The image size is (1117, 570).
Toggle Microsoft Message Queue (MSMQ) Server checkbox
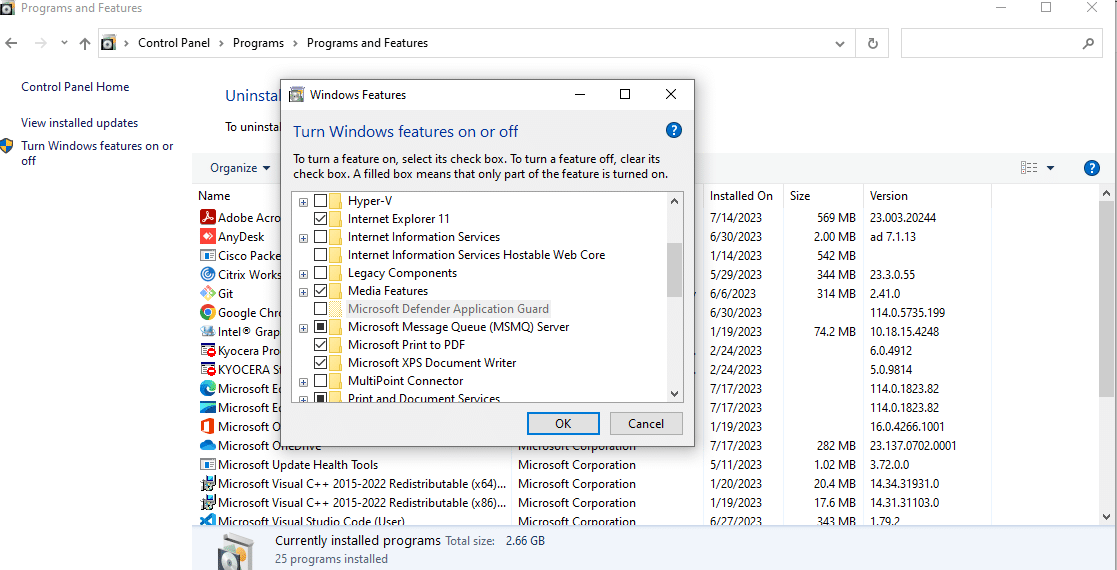(321, 327)
